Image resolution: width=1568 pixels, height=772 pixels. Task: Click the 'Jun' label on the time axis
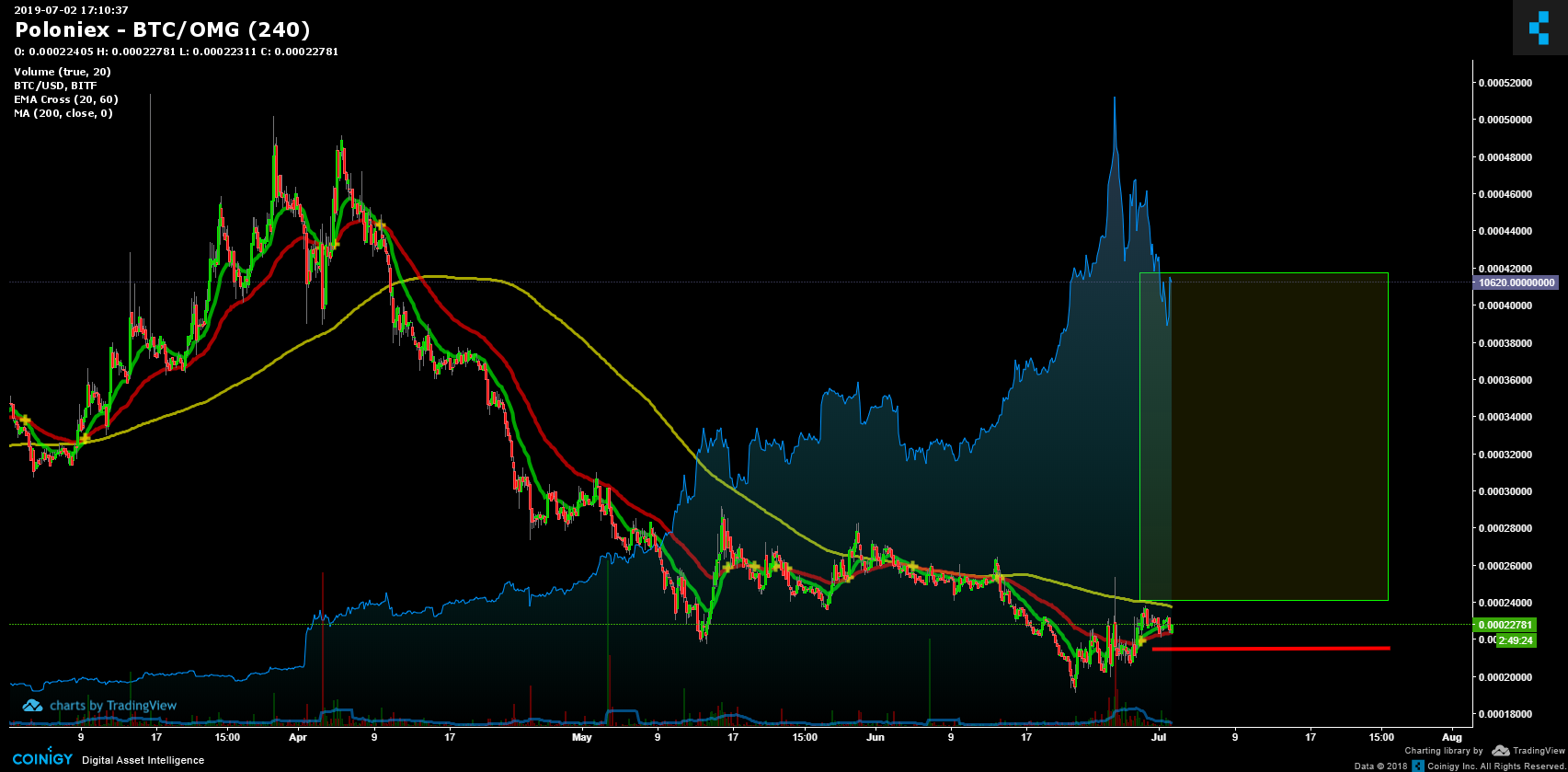point(876,737)
